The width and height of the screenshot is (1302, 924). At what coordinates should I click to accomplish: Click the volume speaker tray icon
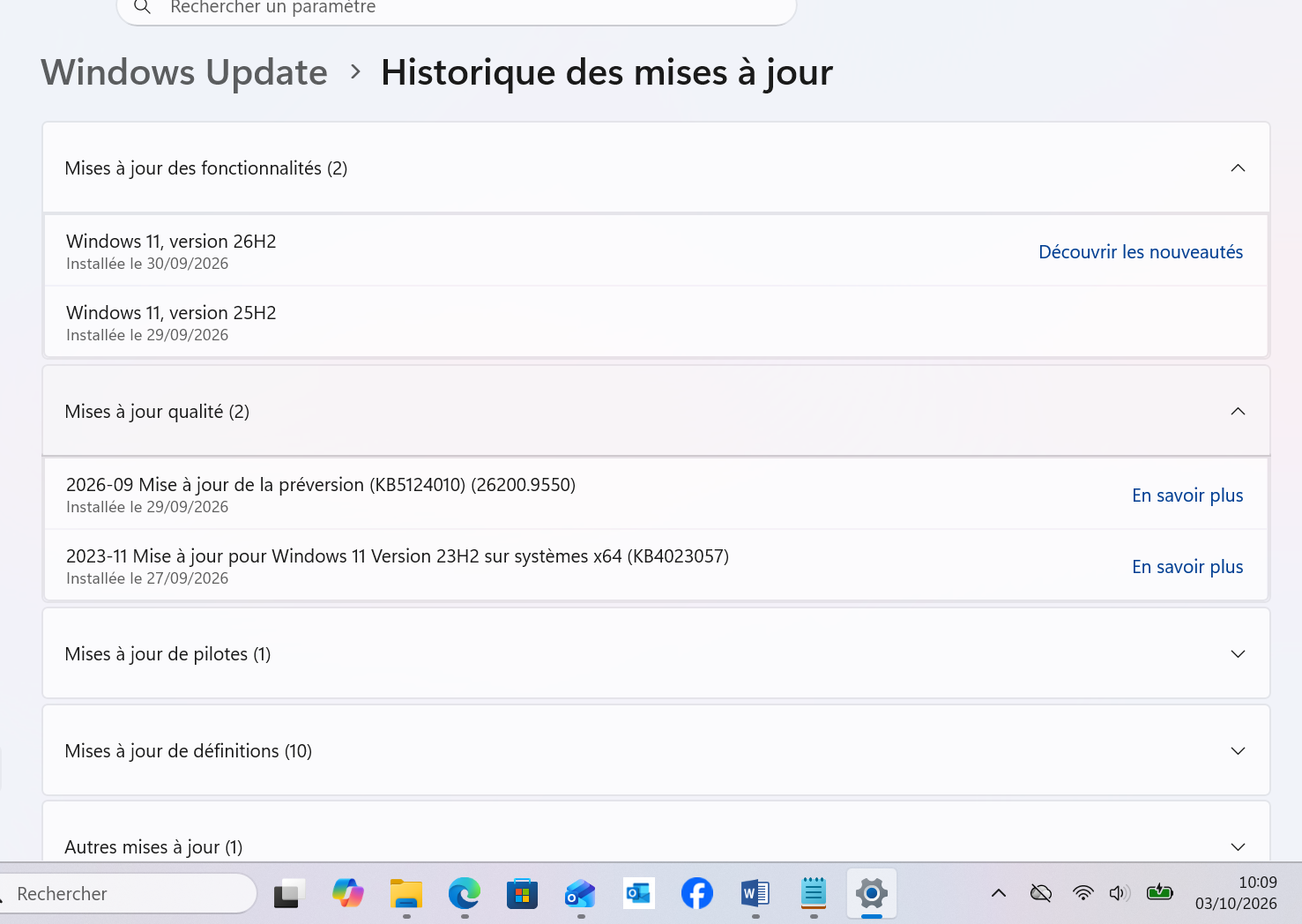click(1120, 893)
